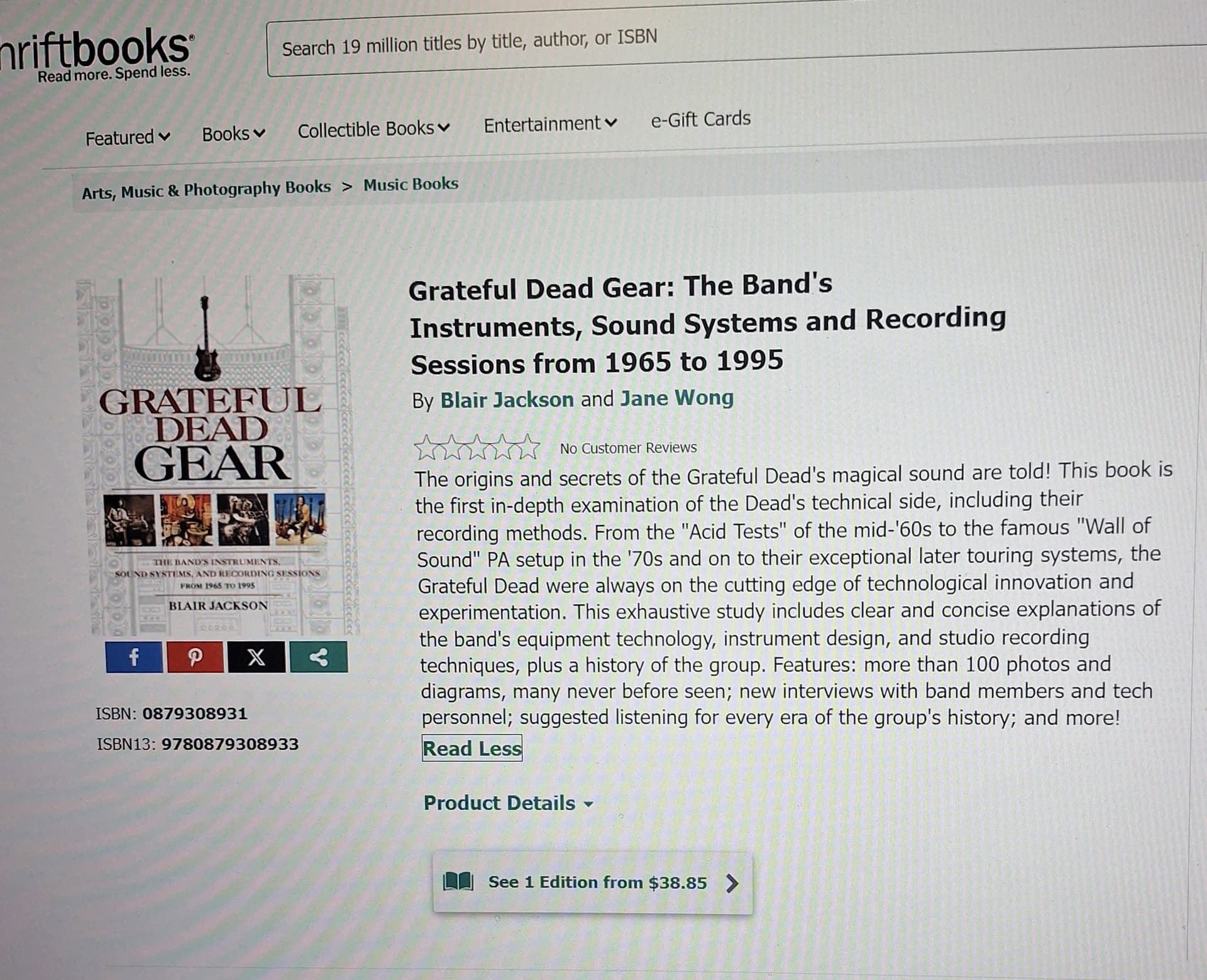Expand the Product Details section
Screen dimensions: 1207x980
click(508, 803)
